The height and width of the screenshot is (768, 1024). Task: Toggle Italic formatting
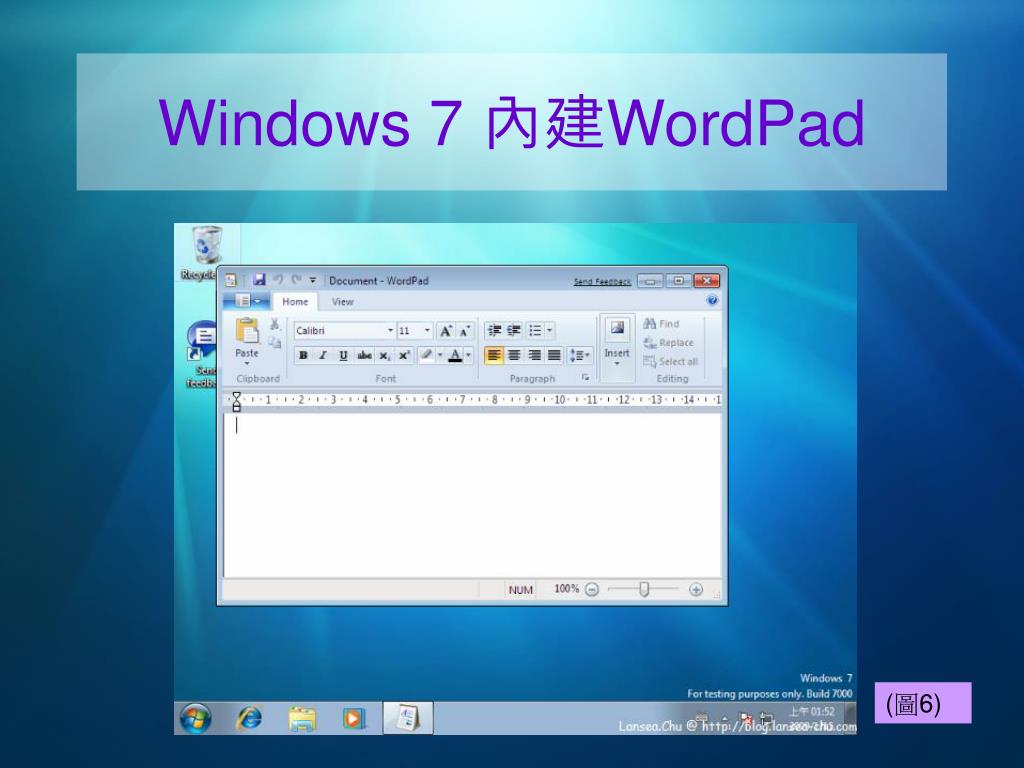323,355
